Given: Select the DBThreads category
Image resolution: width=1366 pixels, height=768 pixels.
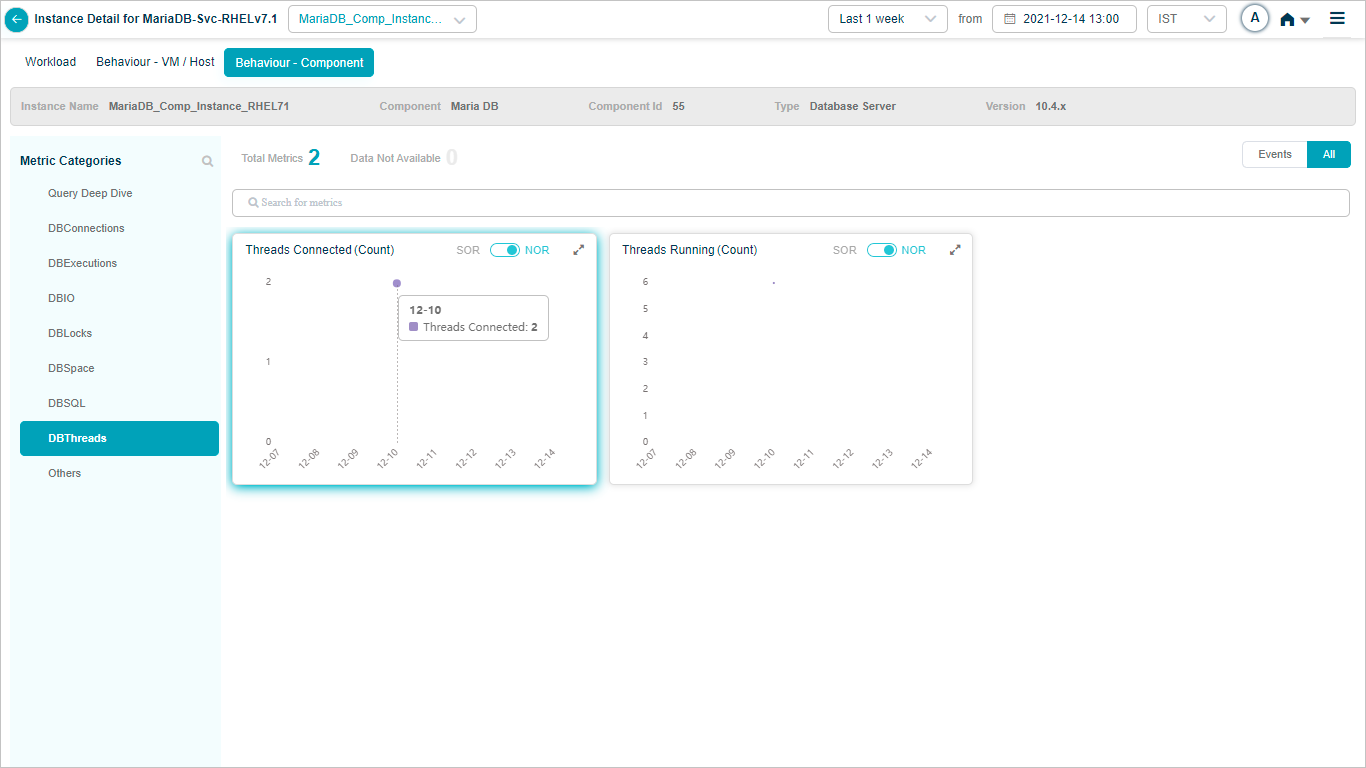Looking at the screenshot, I should pyautogui.click(x=119, y=438).
